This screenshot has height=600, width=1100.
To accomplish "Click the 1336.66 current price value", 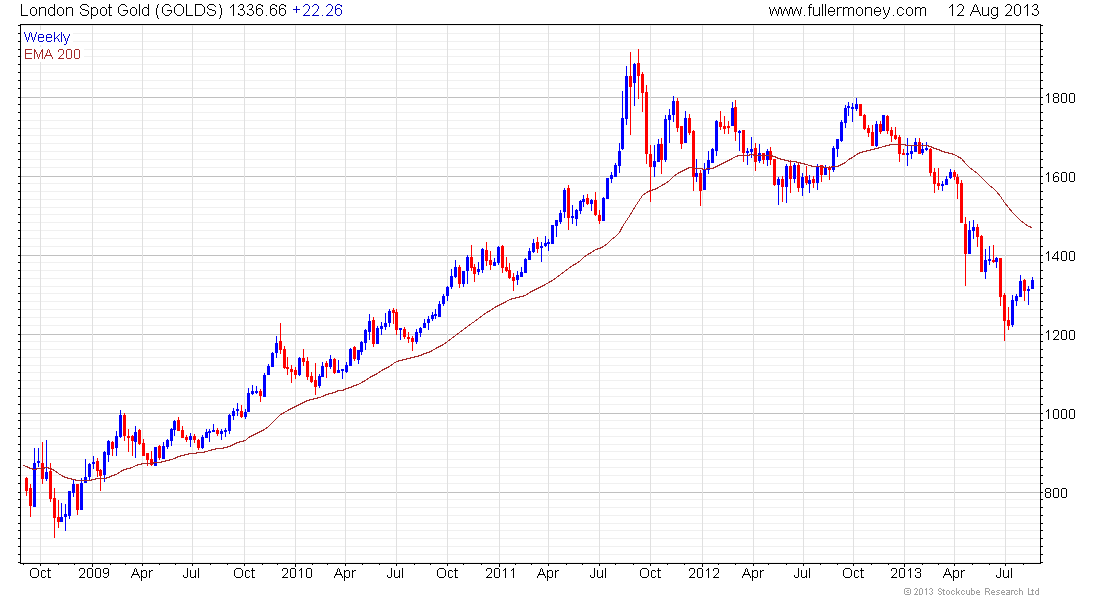I will pyautogui.click(x=258, y=11).
